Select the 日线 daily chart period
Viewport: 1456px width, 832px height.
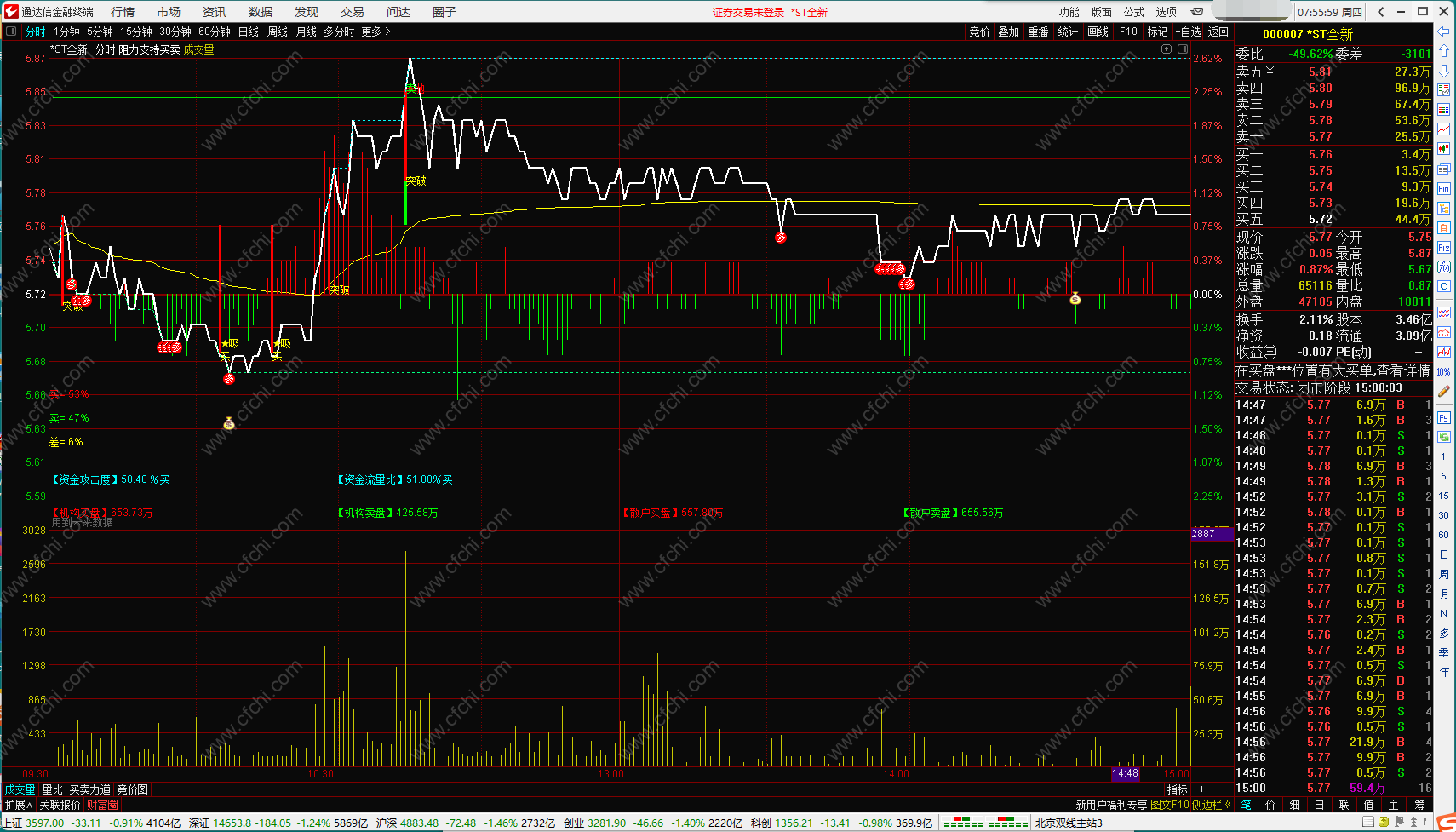coord(249,32)
